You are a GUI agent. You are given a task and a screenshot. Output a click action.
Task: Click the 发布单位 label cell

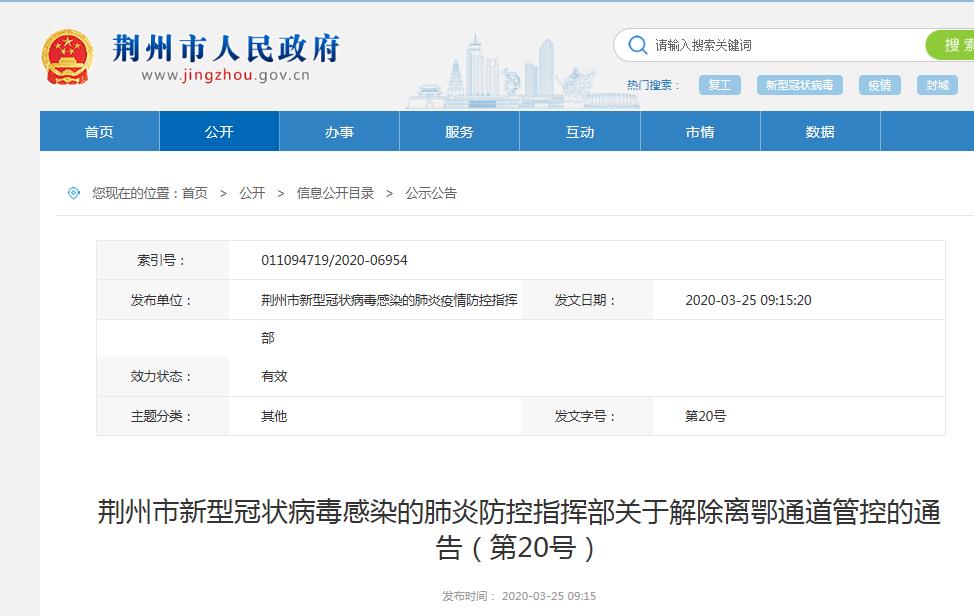(163, 300)
